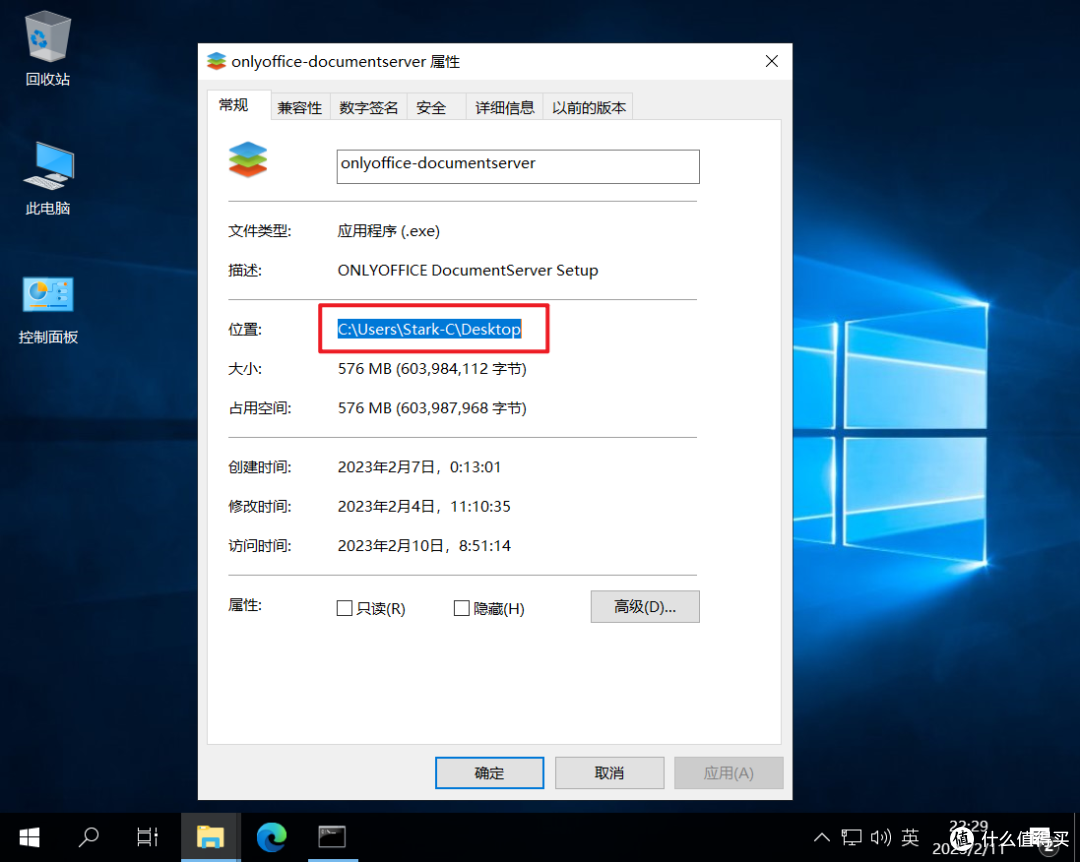Click the Apply (应用) button

728,772
